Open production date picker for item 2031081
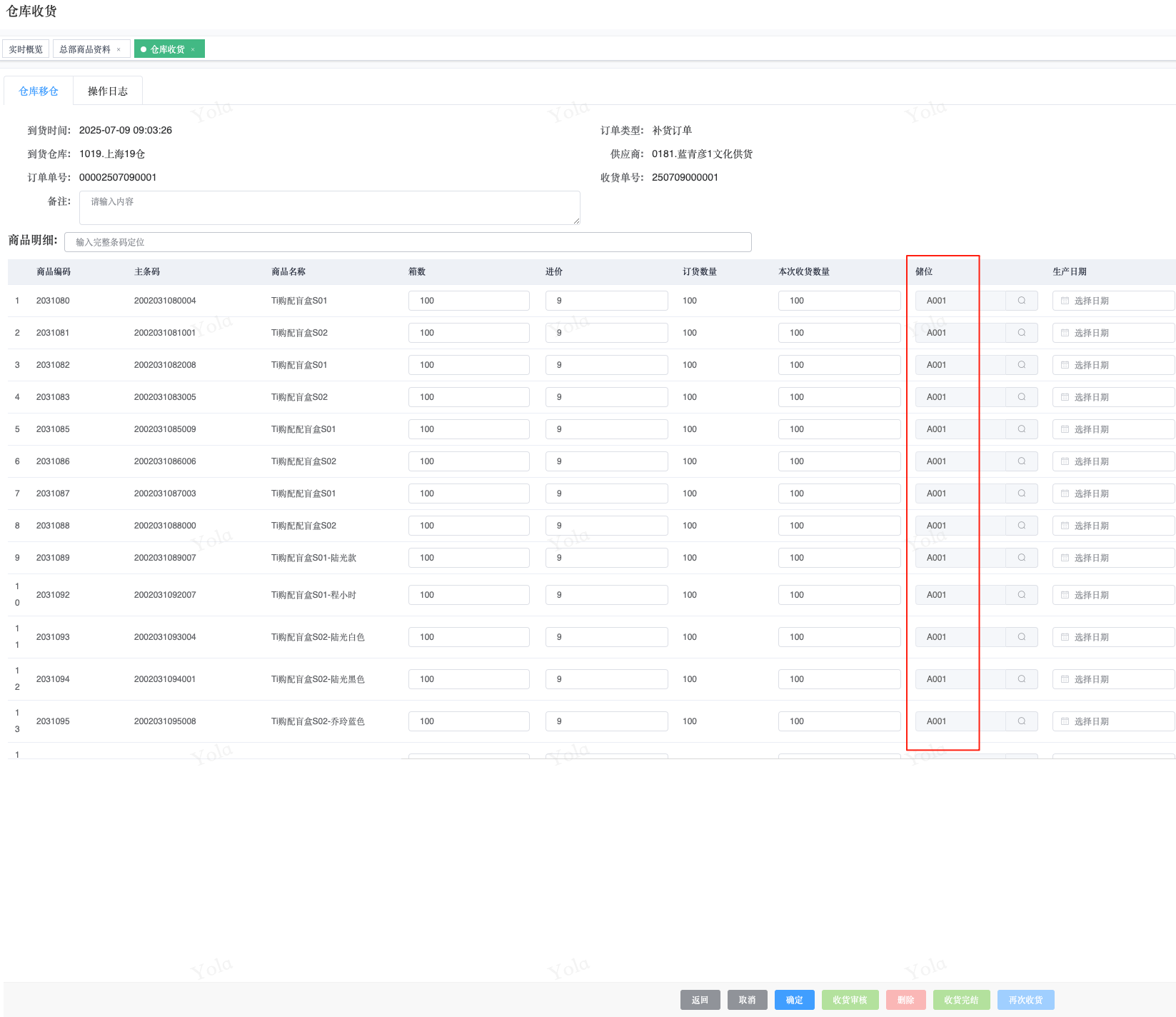This screenshot has height=1017, width=1176. [x=1112, y=333]
